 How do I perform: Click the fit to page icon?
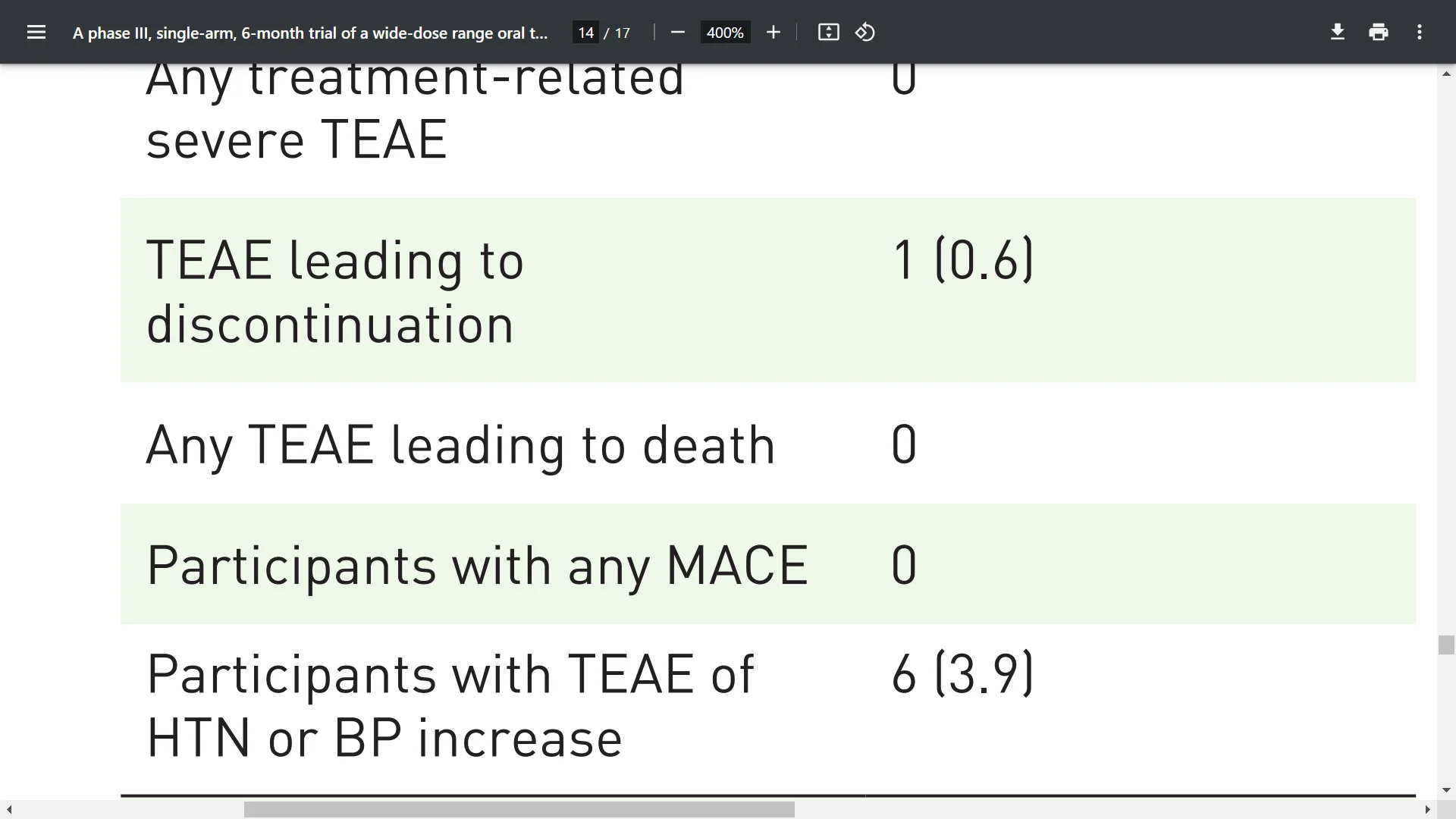828,32
